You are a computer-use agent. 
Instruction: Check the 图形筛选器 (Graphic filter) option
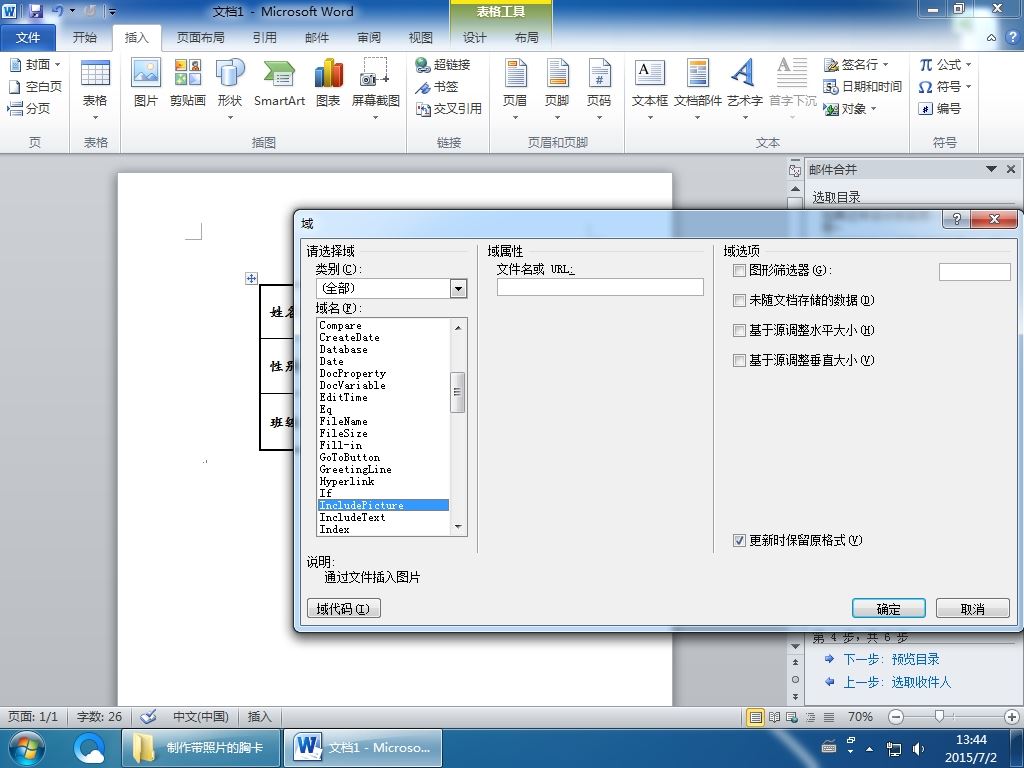coord(739,270)
